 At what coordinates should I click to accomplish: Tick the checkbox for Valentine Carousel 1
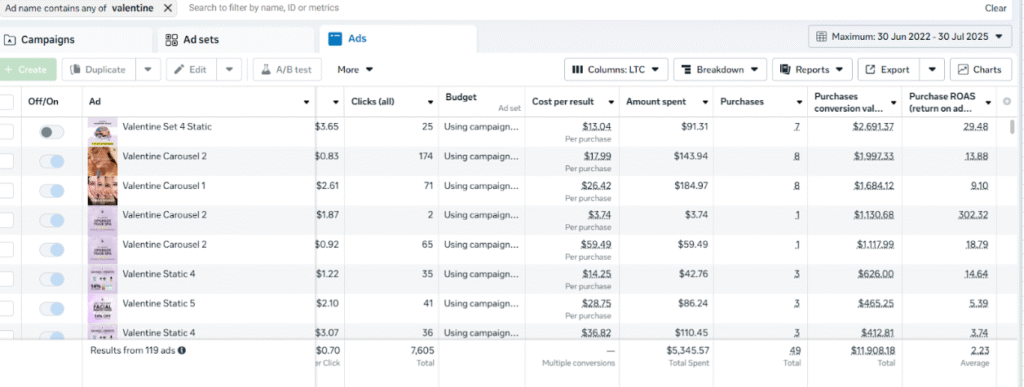(6, 191)
